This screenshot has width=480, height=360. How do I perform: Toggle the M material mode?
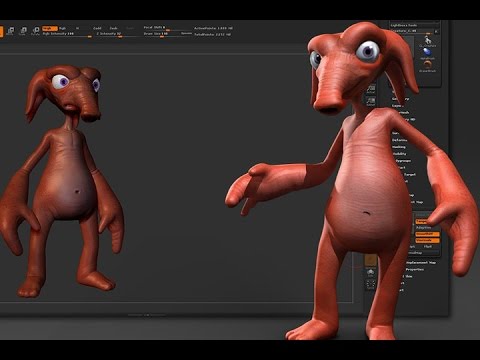77,28
